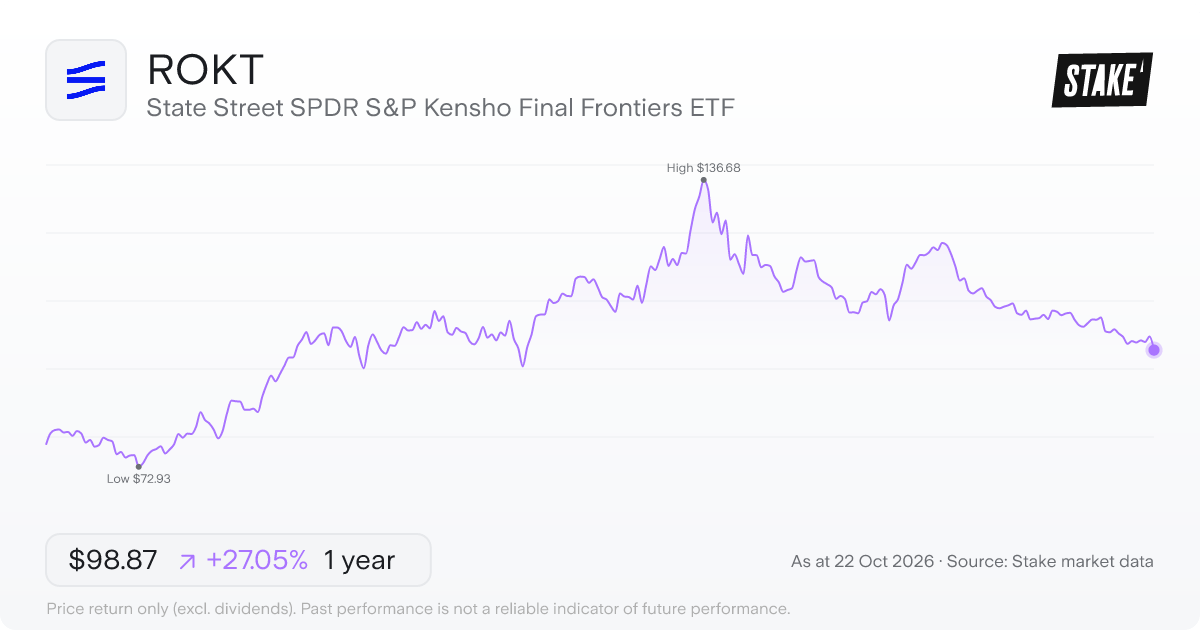
Task: Click the As at 22 Oct 2026 date text
Action: click(862, 562)
